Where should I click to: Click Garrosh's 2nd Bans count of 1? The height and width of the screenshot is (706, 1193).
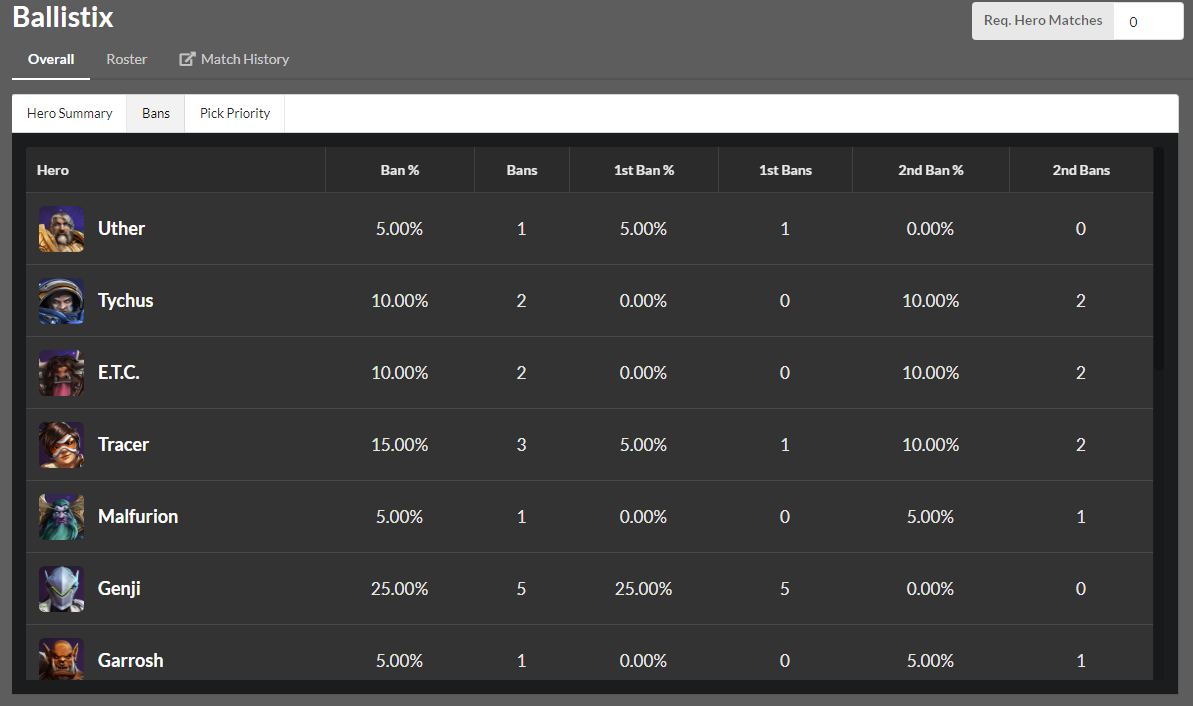(1080, 660)
